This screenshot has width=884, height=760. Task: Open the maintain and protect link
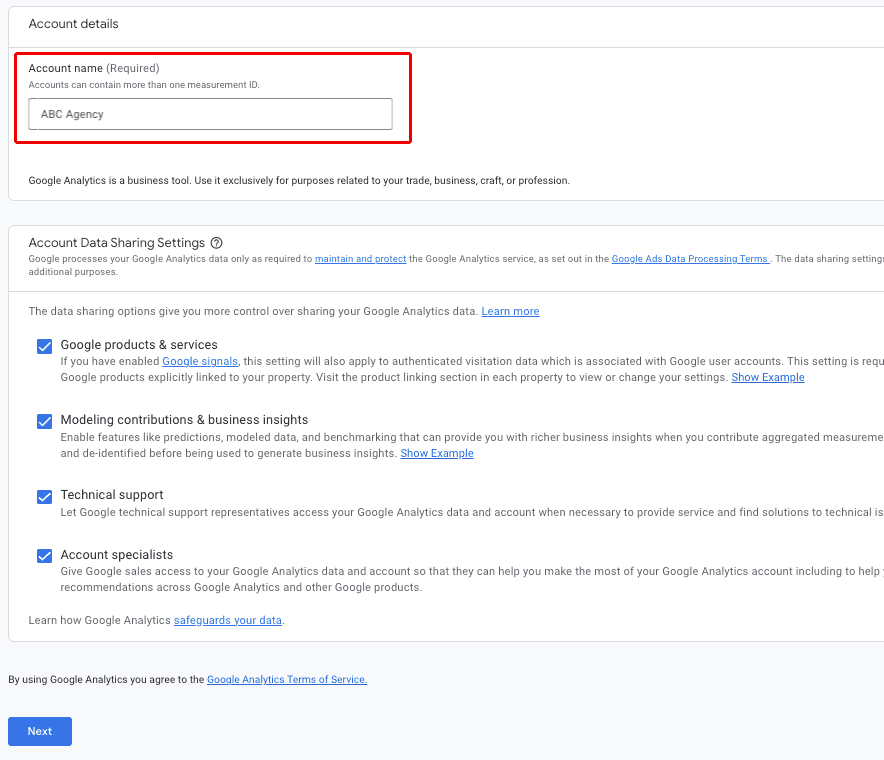click(360, 259)
